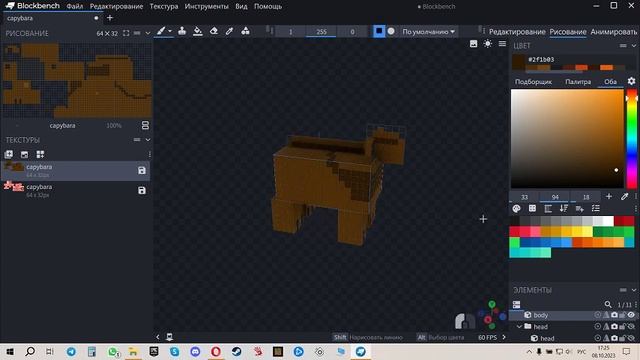Select circle brush shape
The image size is (640, 360).
[x=391, y=31]
